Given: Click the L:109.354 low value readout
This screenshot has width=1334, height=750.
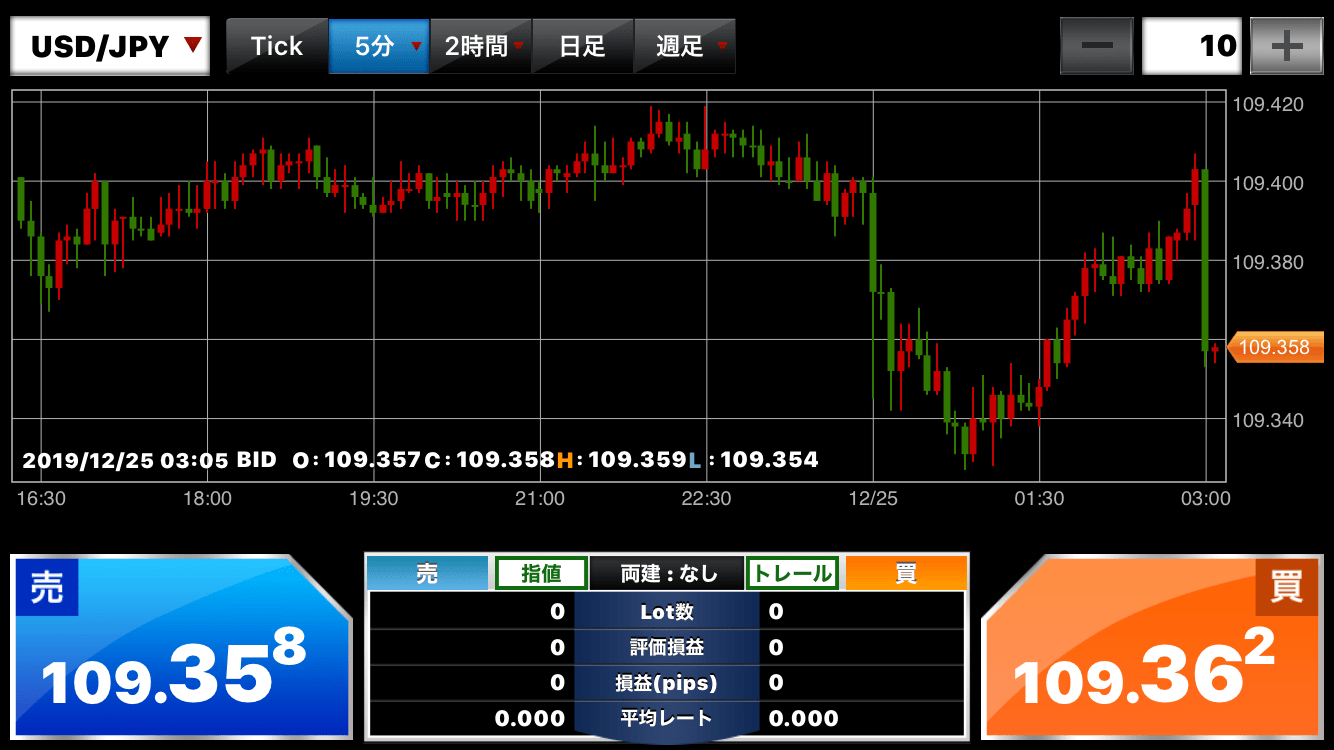Looking at the screenshot, I should (x=753, y=460).
